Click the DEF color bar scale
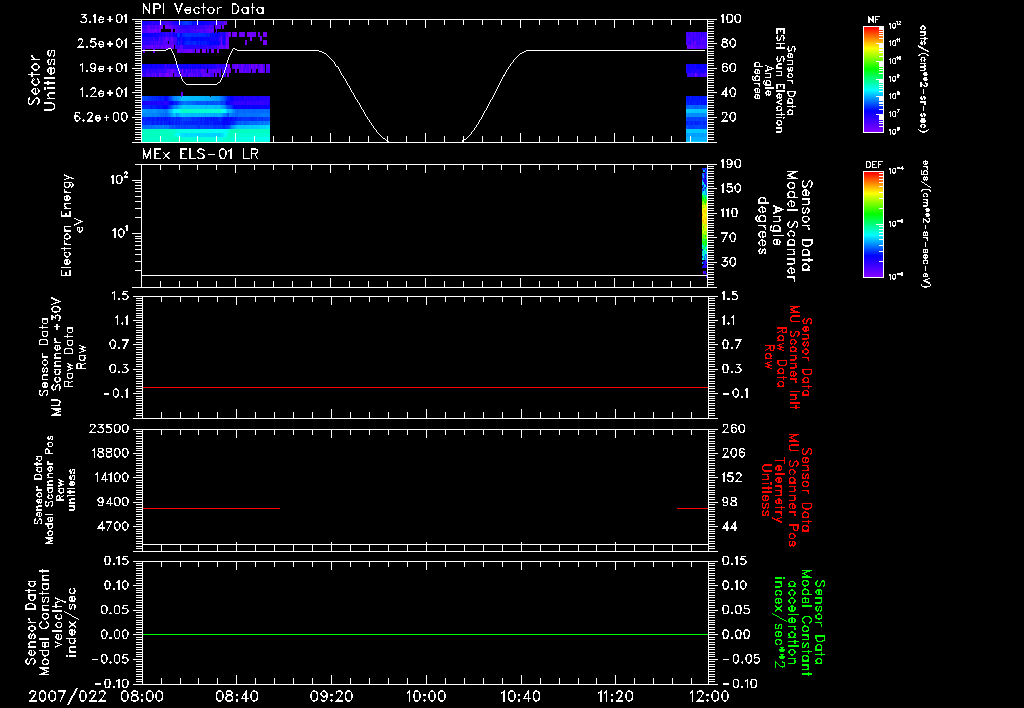1024x708 pixels. [873, 224]
